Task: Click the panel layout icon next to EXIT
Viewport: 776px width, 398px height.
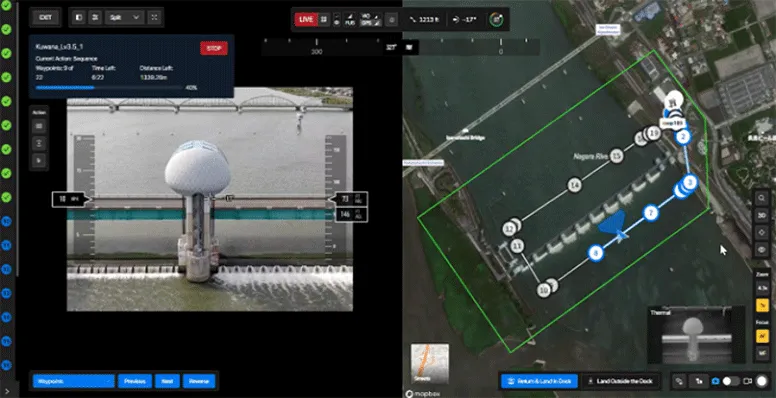Action: [x=79, y=17]
